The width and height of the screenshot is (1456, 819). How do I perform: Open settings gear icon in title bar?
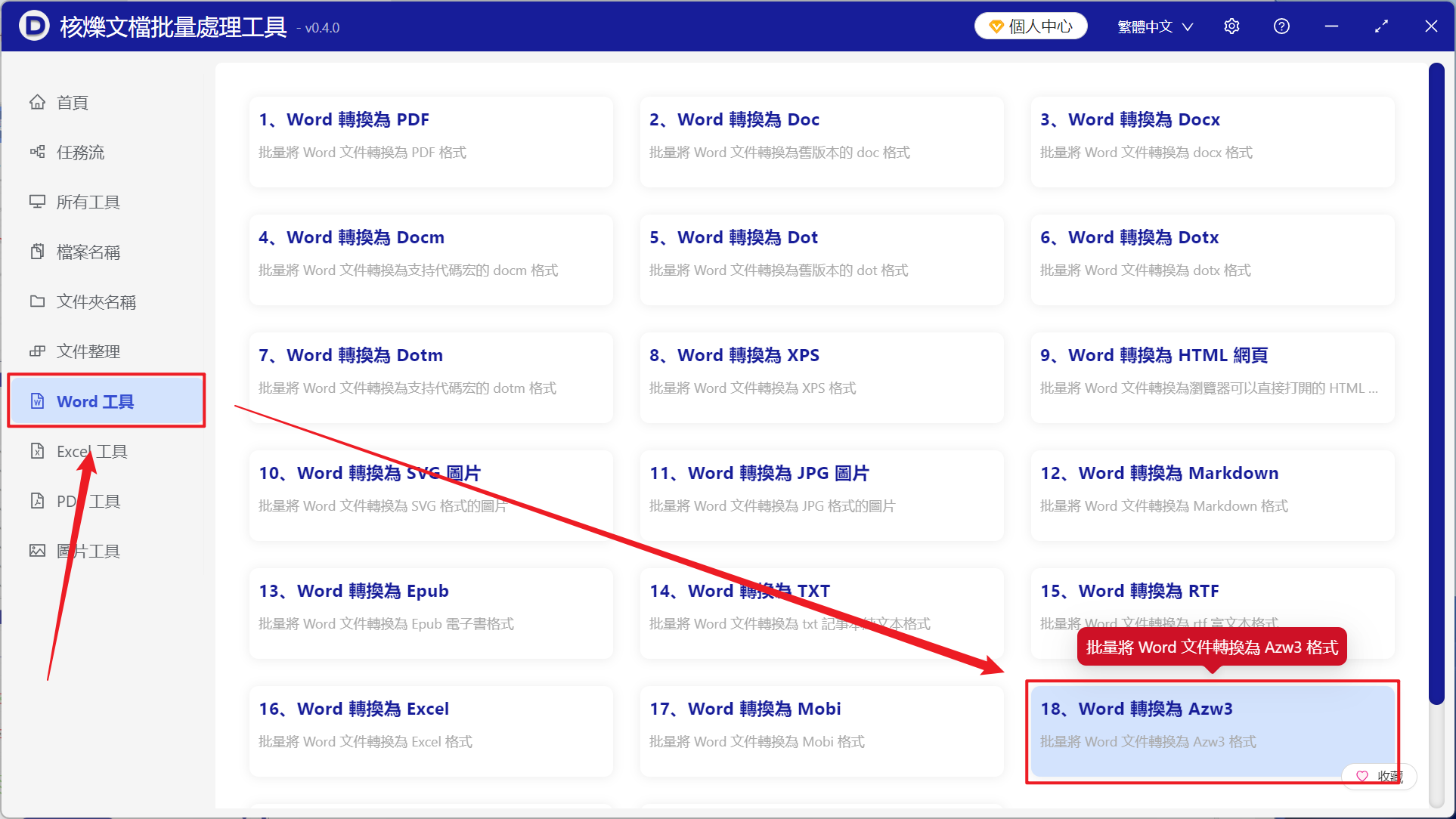click(x=1231, y=26)
